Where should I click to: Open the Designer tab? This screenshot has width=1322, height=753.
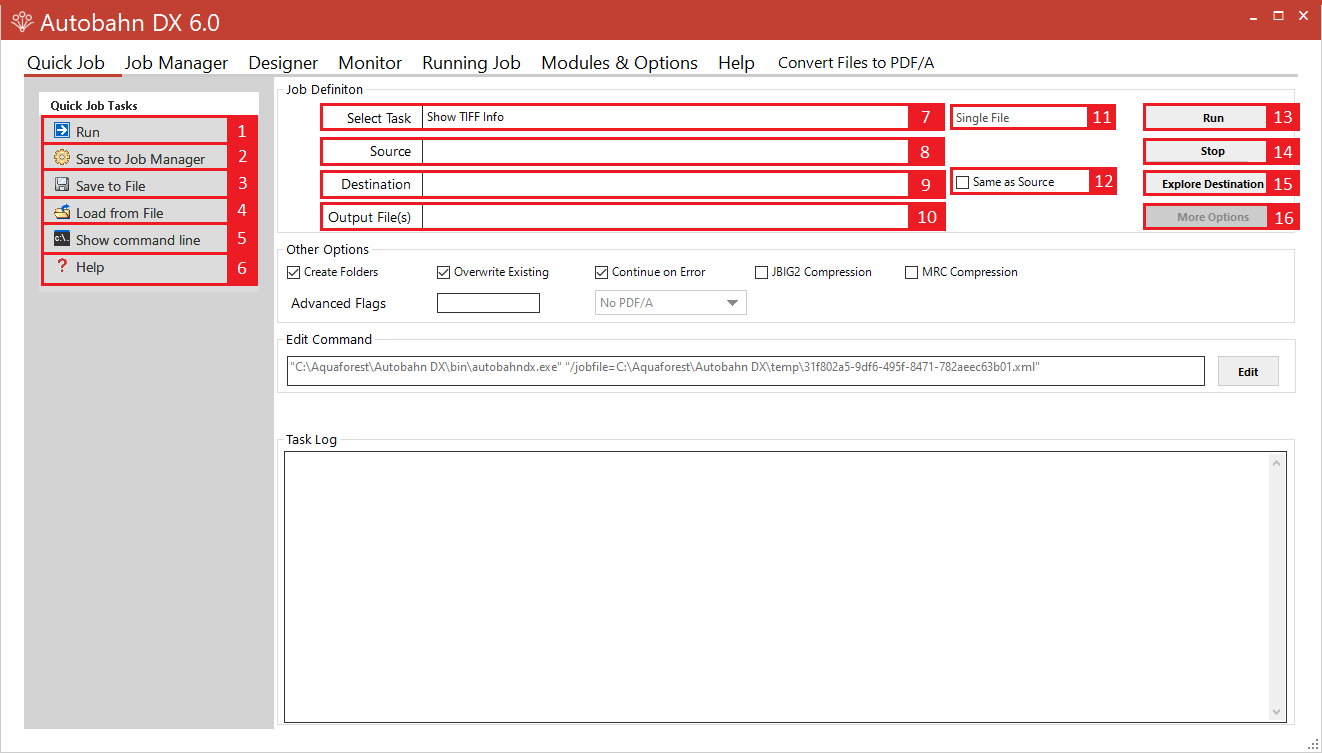(283, 62)
